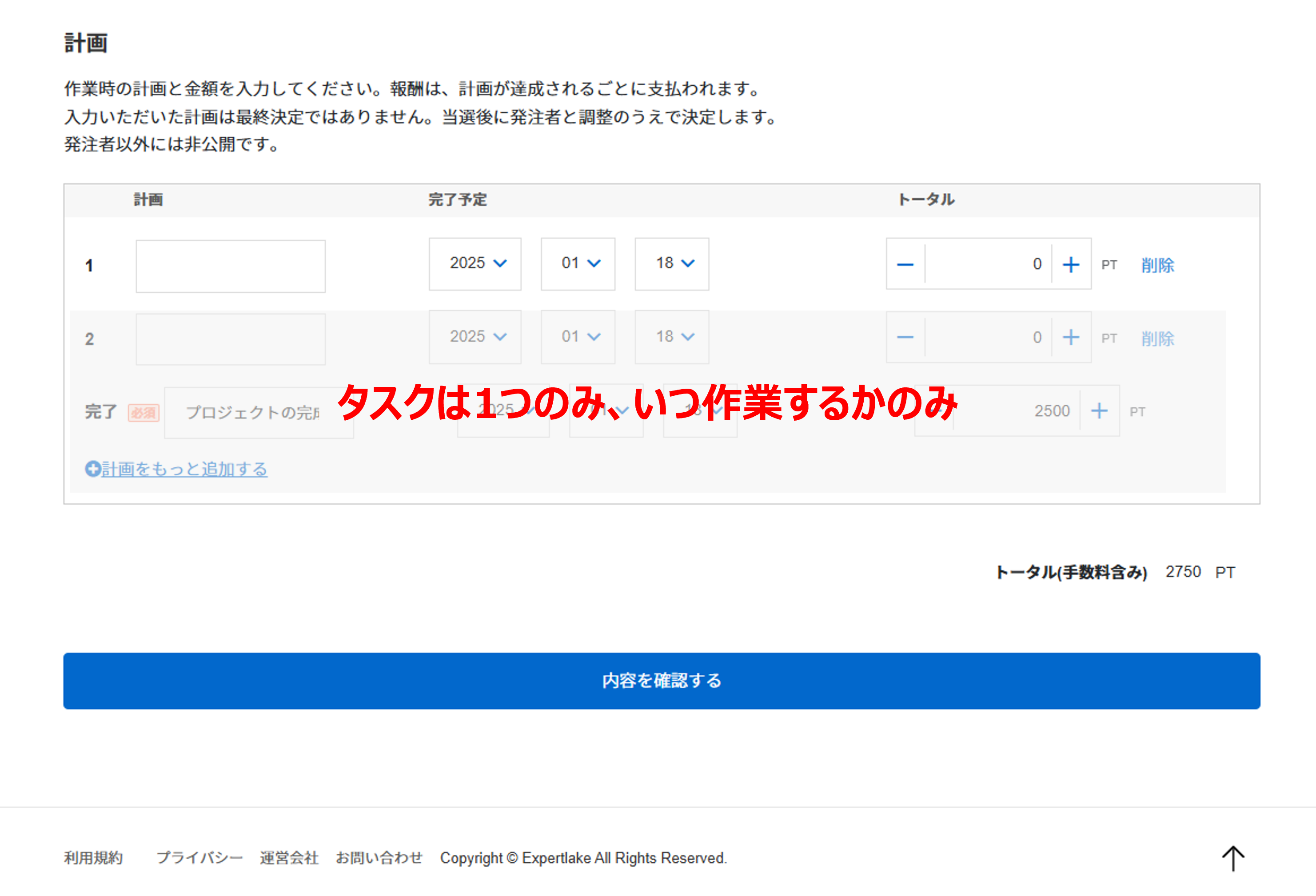Expand row 2 month dropdown
Viewport: 1316px width, 896px height.
click(578, 337)
